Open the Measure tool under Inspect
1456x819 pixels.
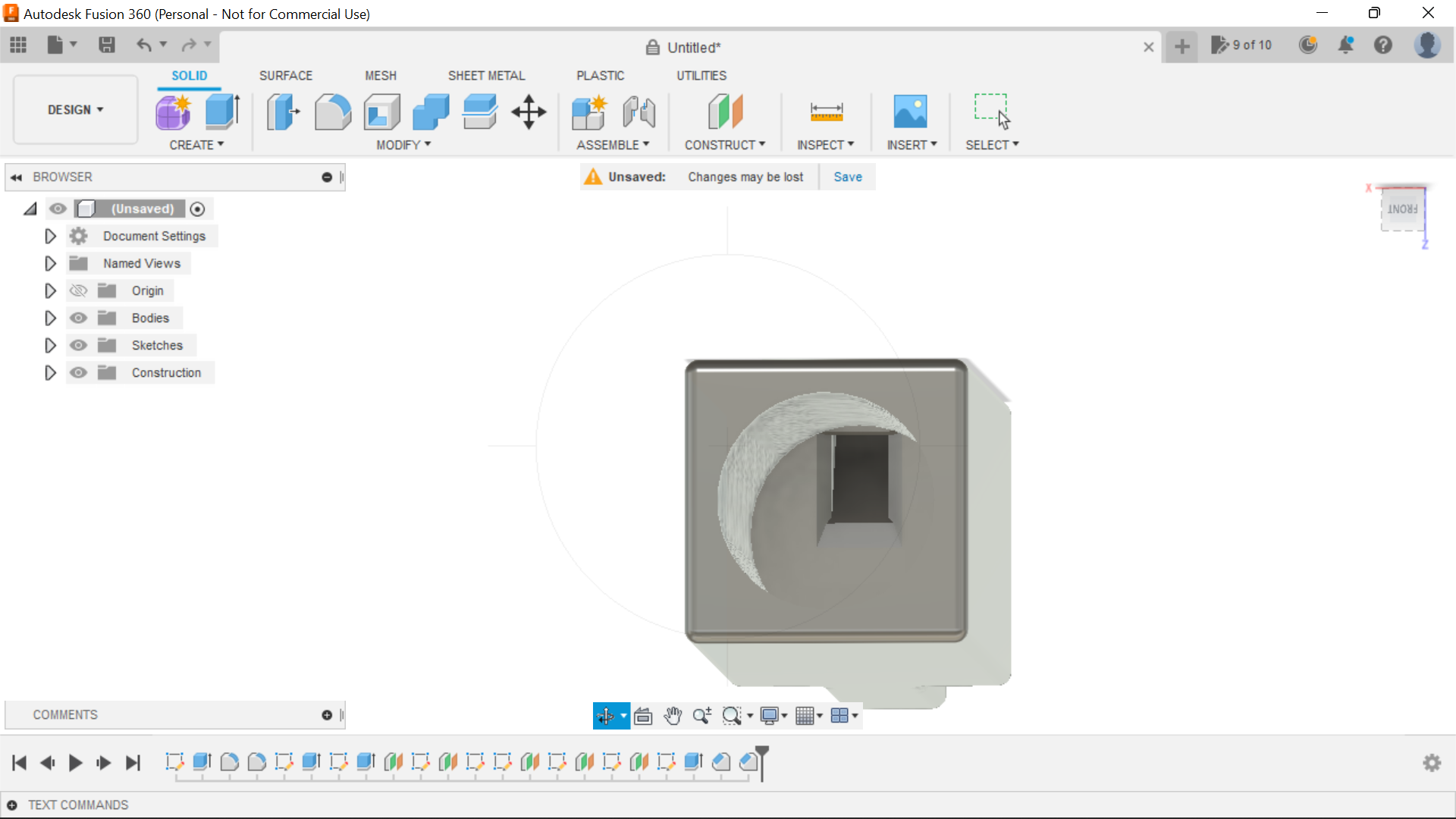[x=826, y=111]
